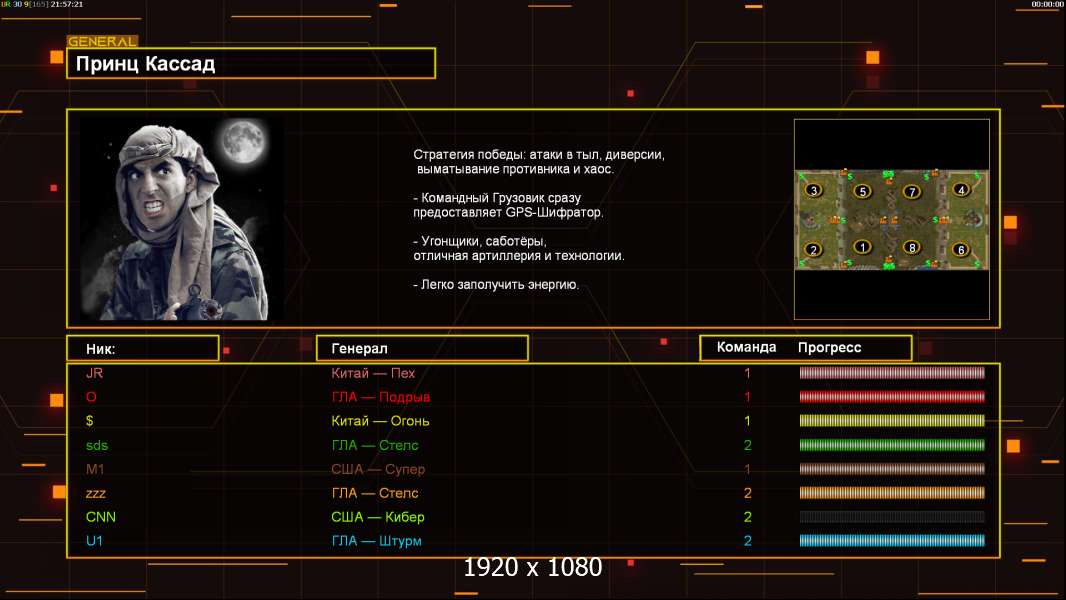Select player nickname 'sds'
The height and width of the screenshot is (600, 1066).
click(x=97, y=445)
